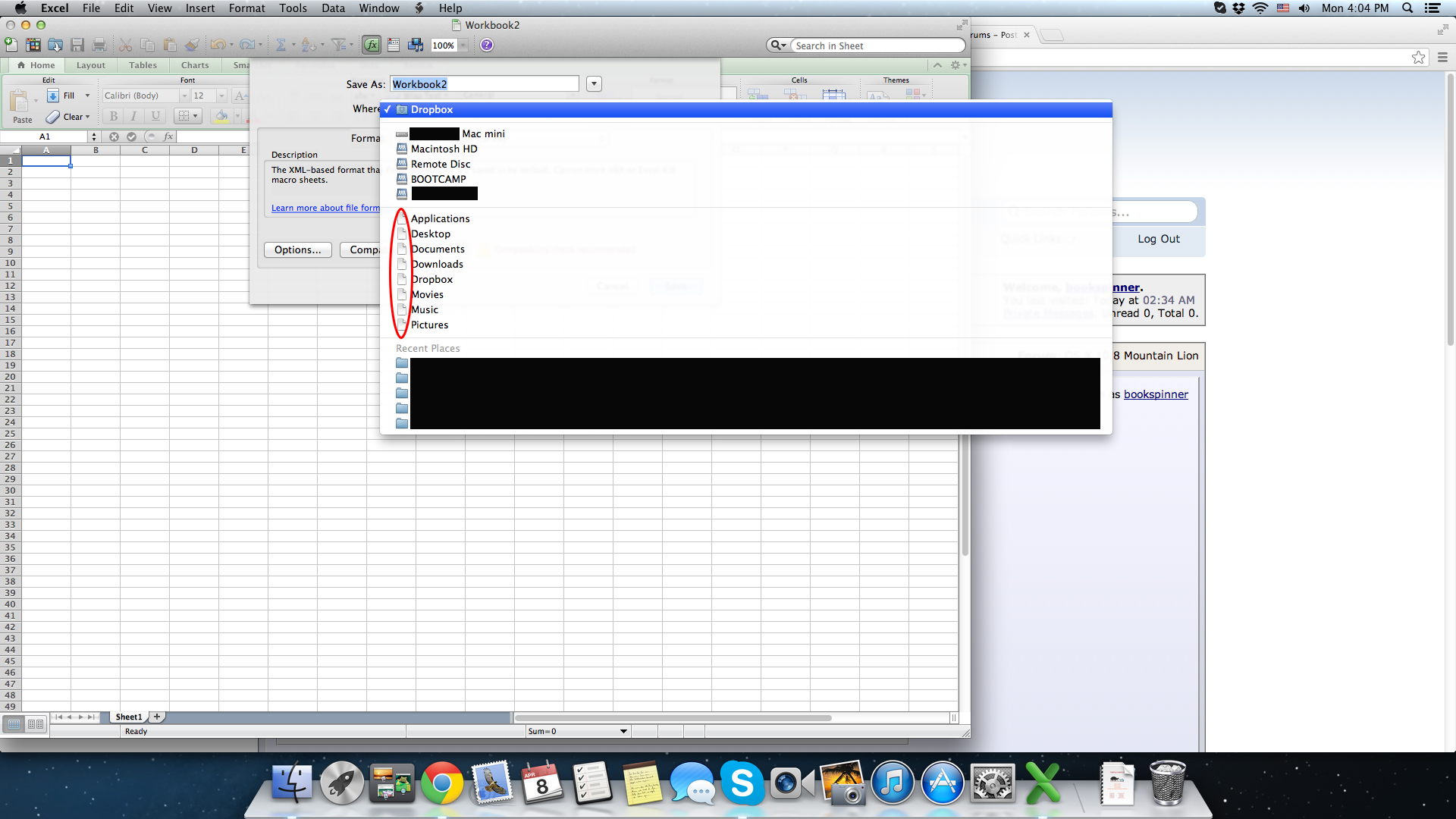
Task: Toggle Underline formatting in the ribbon
Action: coord(155,116)
